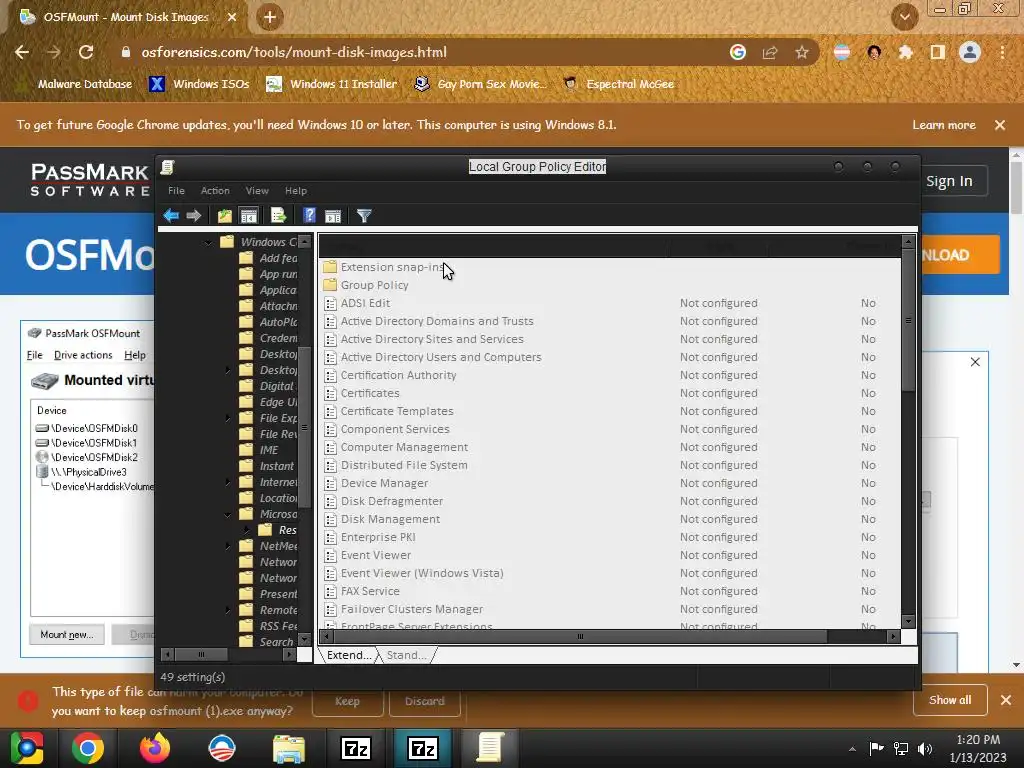The height and width of the screenshot is (768, 1024).
Task: Click the Forward arrow in Group Policy toolbar
Action: point(194,216)
